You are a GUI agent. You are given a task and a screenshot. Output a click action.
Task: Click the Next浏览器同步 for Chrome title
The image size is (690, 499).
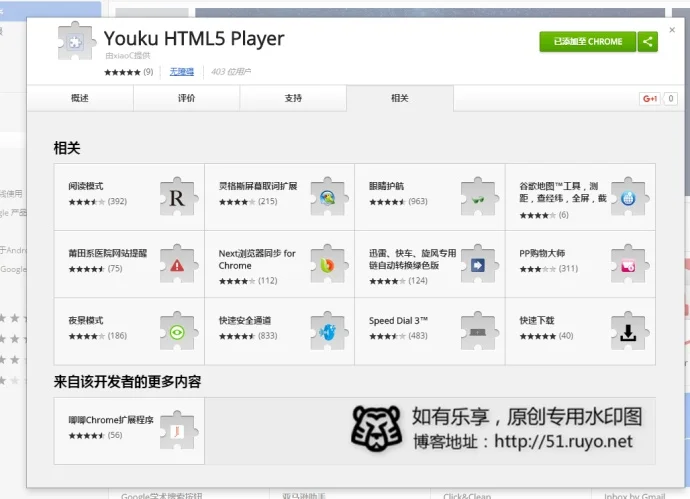[257, 260]
